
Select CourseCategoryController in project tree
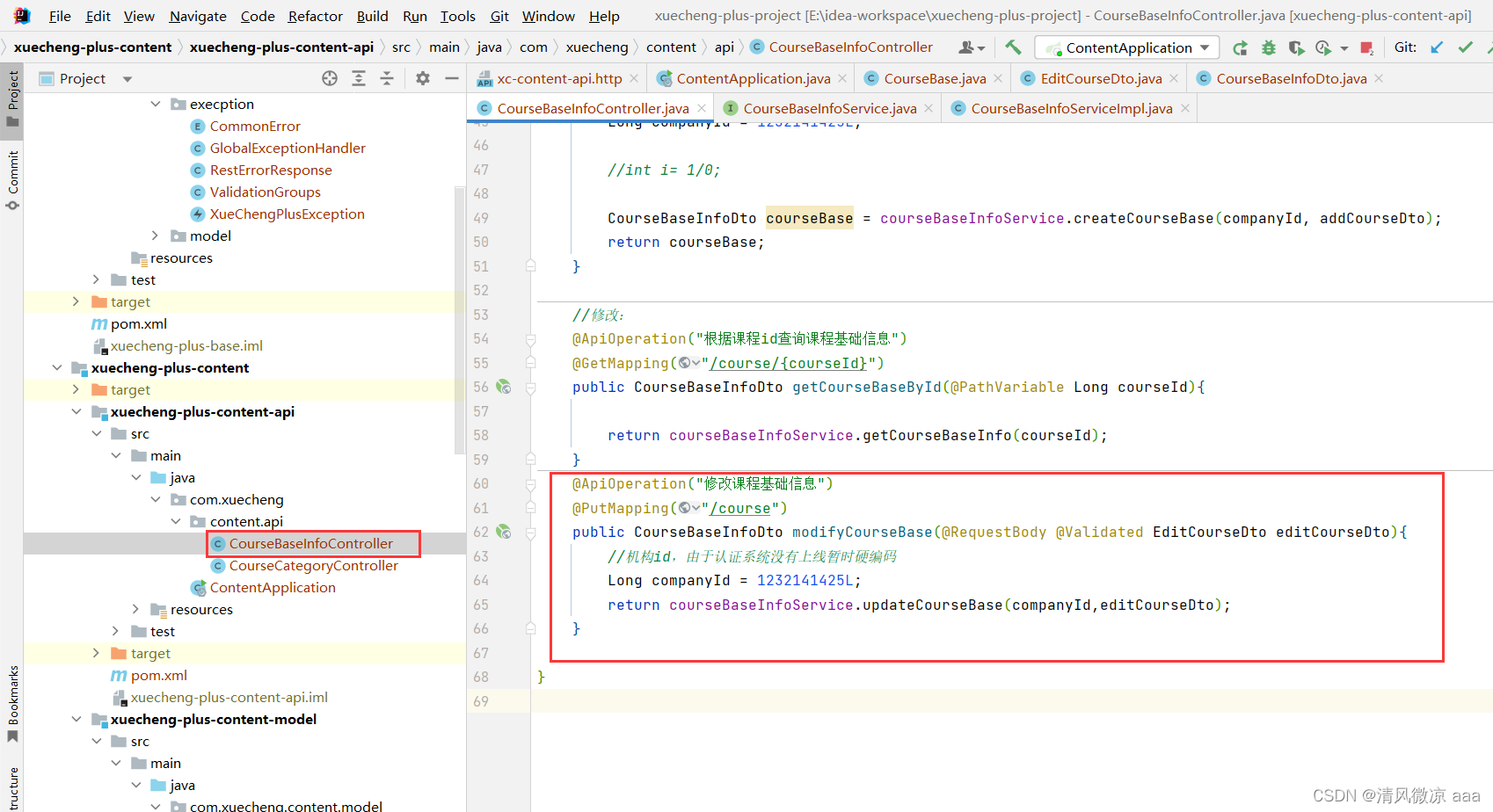313,565
